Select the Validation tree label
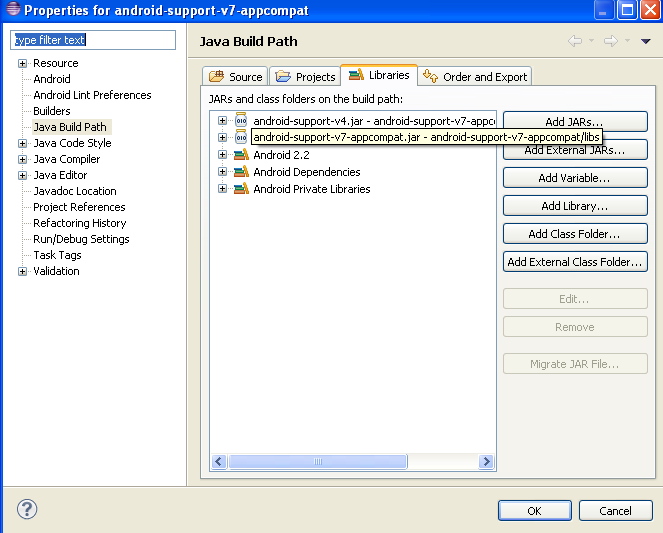Screen dimensions: 663x533 coord(56,271)
